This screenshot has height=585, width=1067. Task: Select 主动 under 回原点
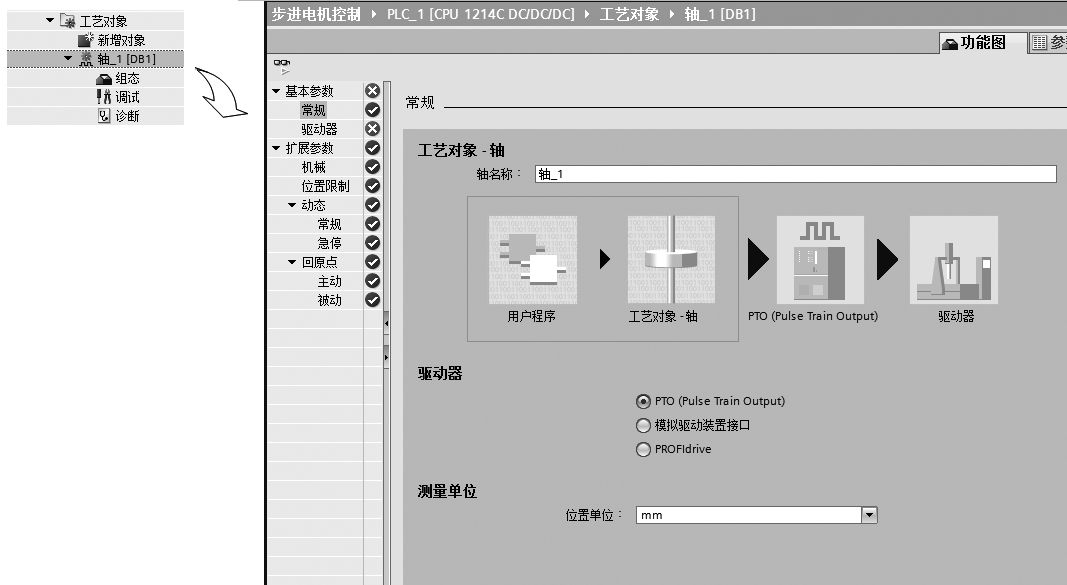329,281
